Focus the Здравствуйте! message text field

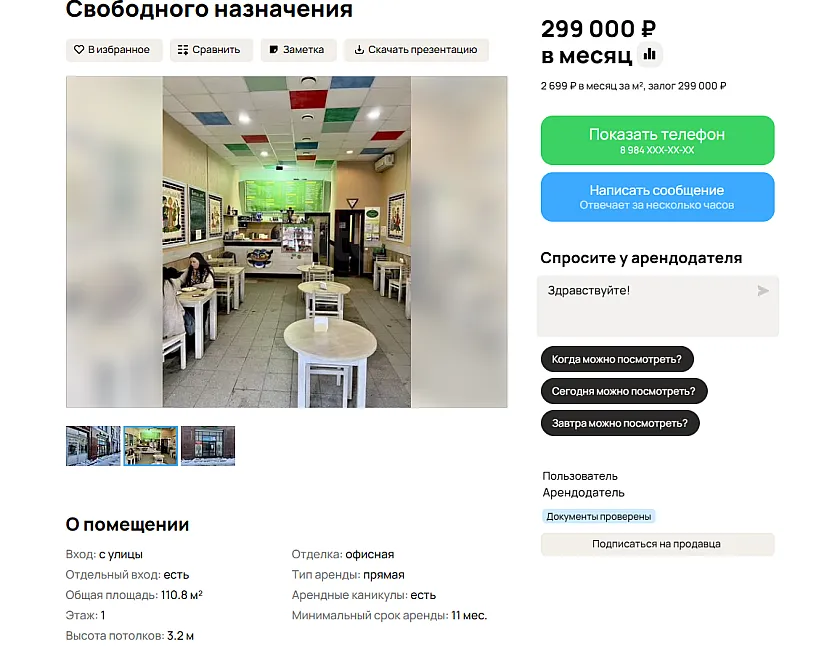657,306
